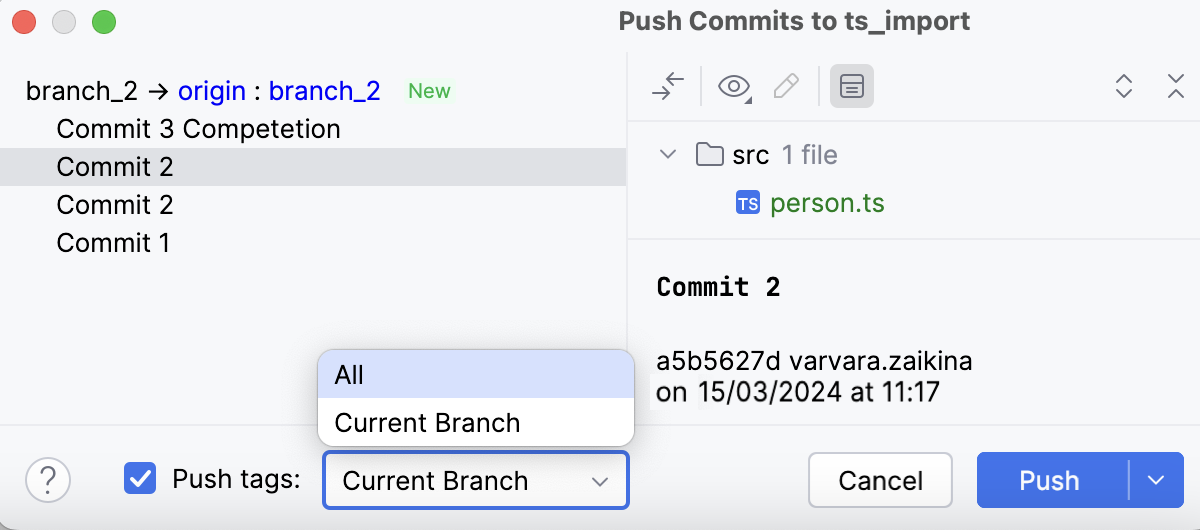Click the origin remote link
The image size is (1200, 530).
coord(212,91)
